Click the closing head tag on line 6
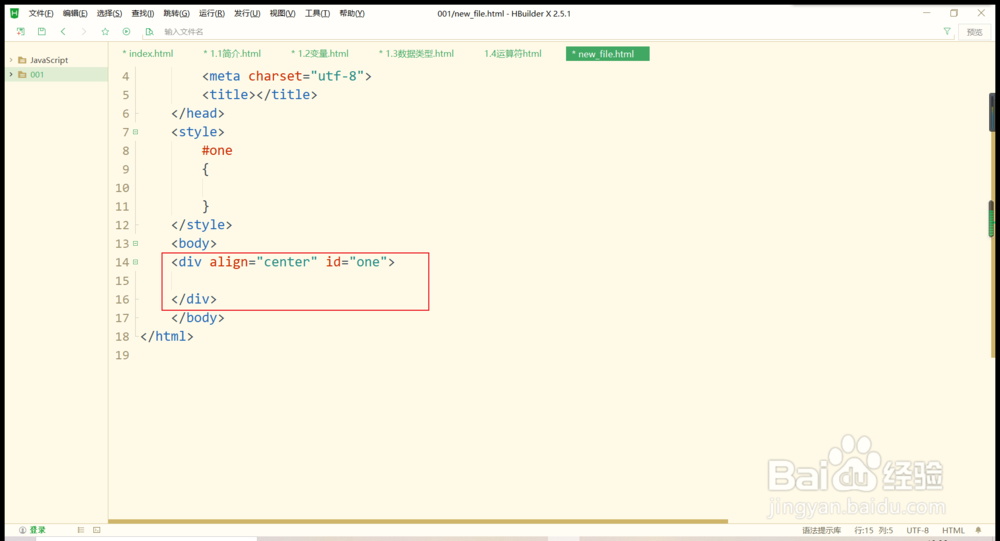The width and height of the screenshot is (1000, 541). (198, 113)
